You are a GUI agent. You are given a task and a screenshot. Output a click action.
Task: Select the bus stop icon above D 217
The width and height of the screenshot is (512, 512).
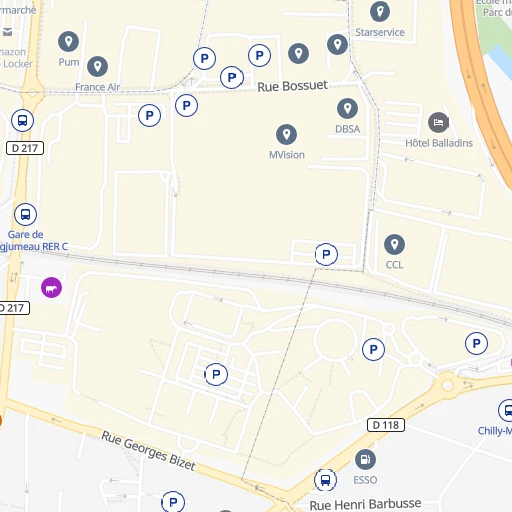(x=22, y=120)
